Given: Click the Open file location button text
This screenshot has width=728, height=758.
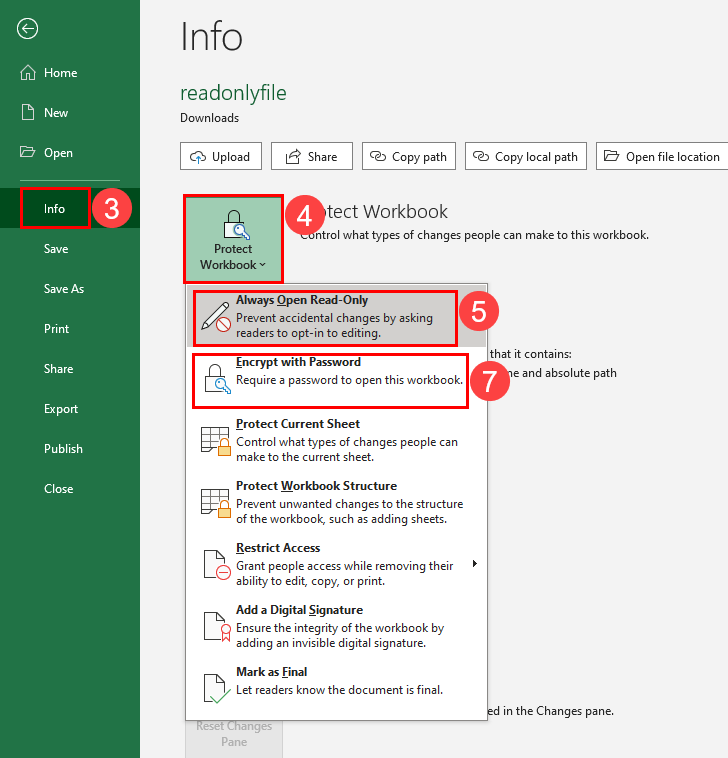Looking at the screenshot, I should tap(672, 157).
